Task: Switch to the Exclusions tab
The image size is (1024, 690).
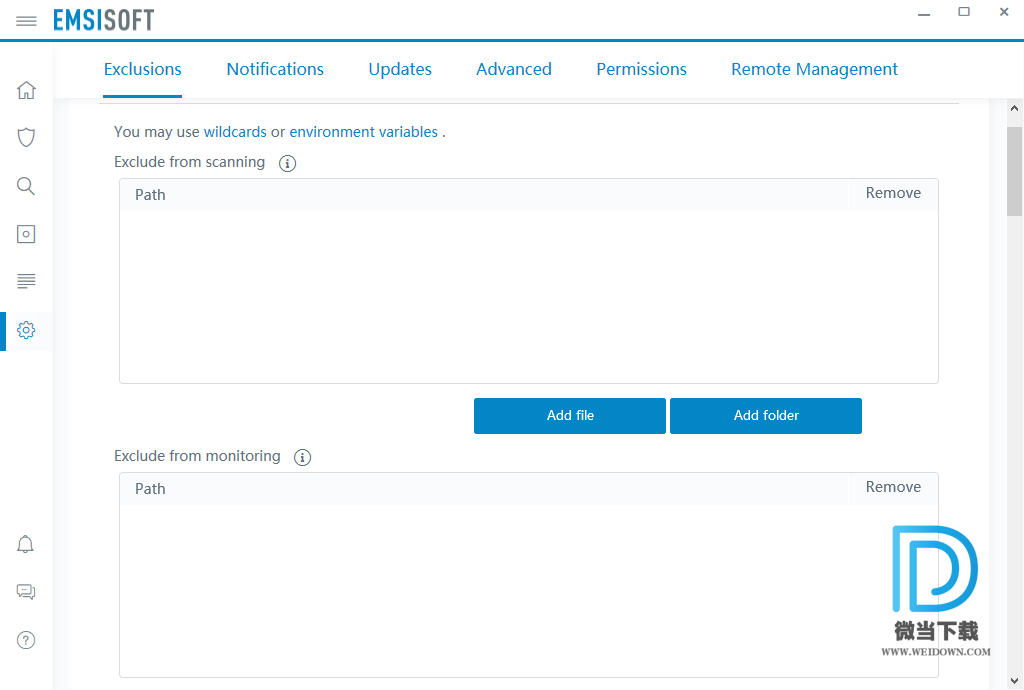Action: [142, 69]
